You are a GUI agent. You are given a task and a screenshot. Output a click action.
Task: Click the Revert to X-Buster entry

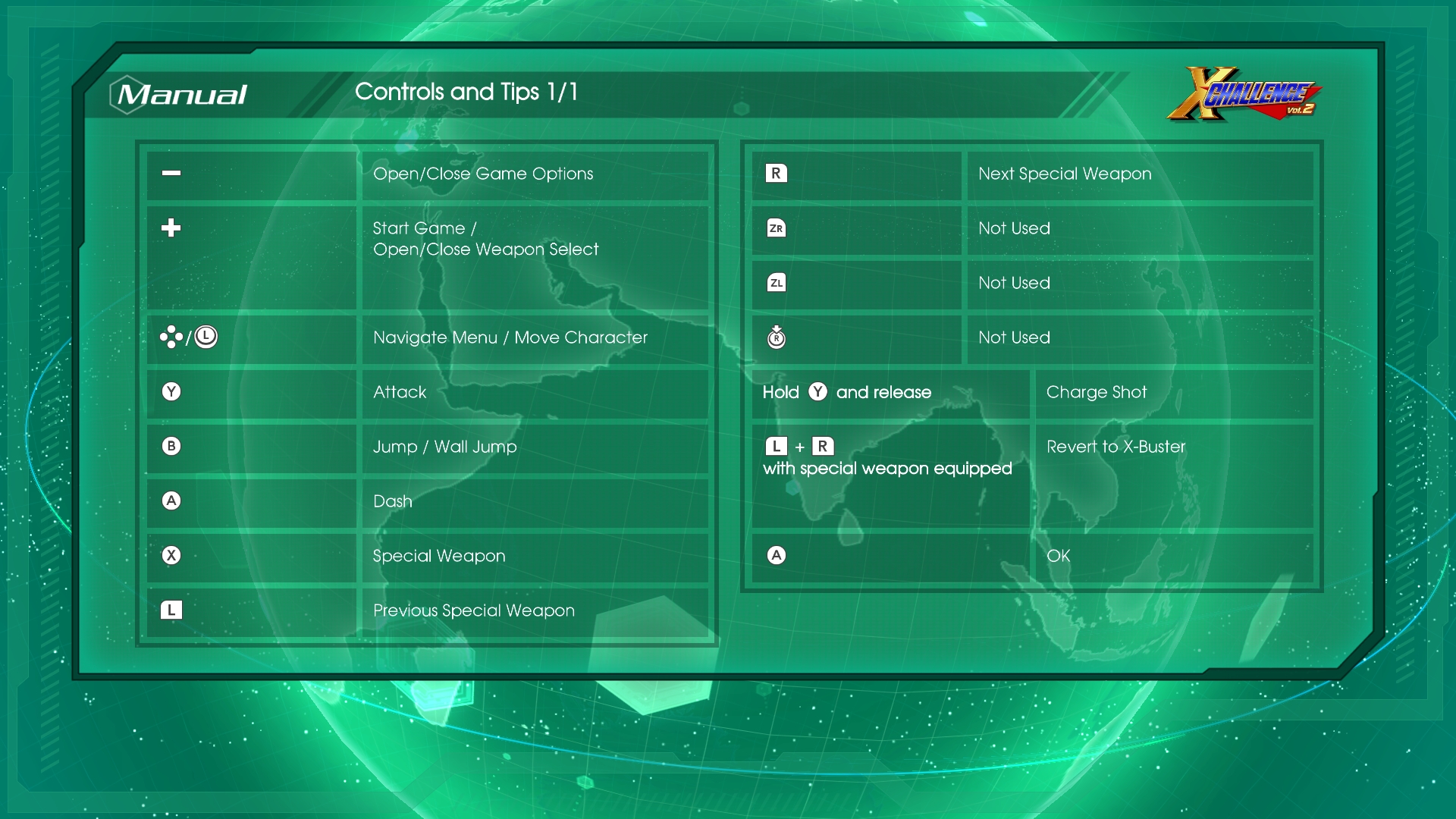click(x=1116, y=447)
